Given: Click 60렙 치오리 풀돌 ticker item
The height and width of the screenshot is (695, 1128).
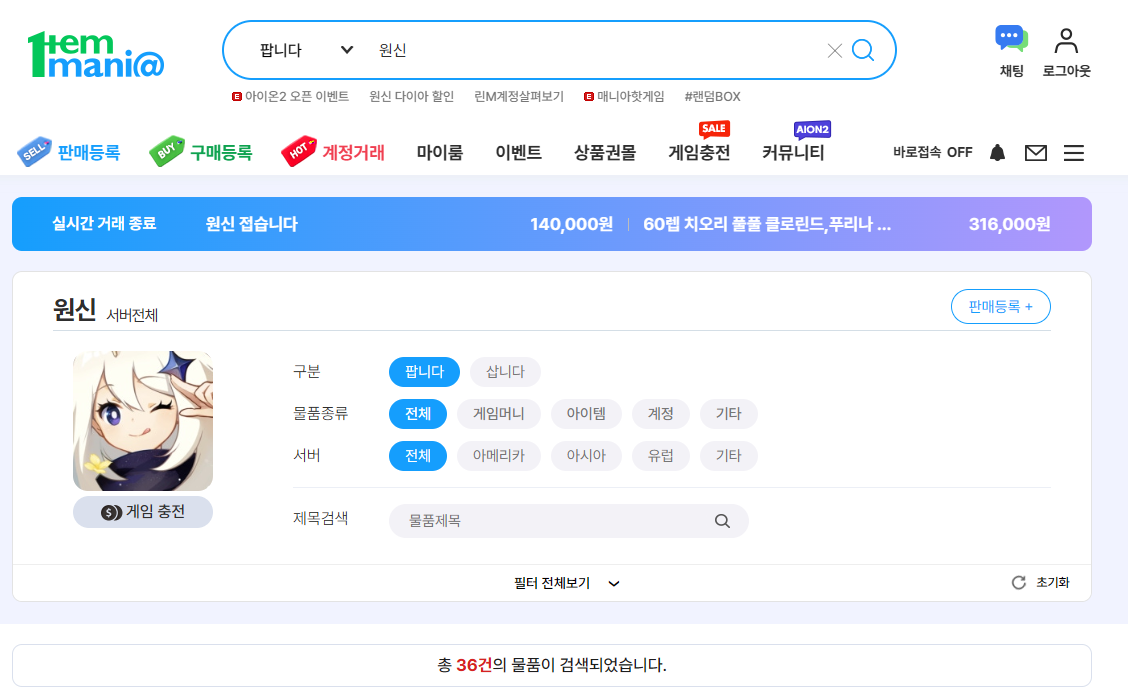Looking at the screenshot, I should pos(767,224).
